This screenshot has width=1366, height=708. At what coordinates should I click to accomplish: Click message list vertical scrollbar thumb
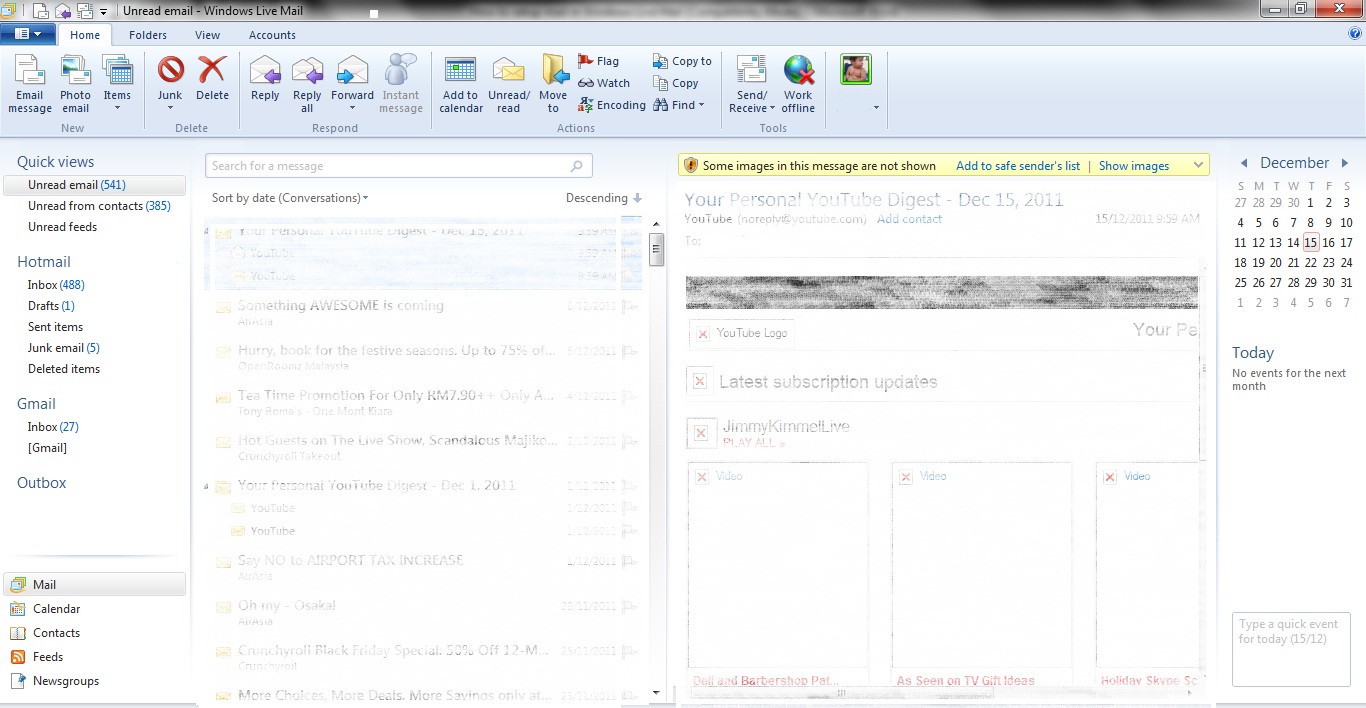click(x=657, y=249)
